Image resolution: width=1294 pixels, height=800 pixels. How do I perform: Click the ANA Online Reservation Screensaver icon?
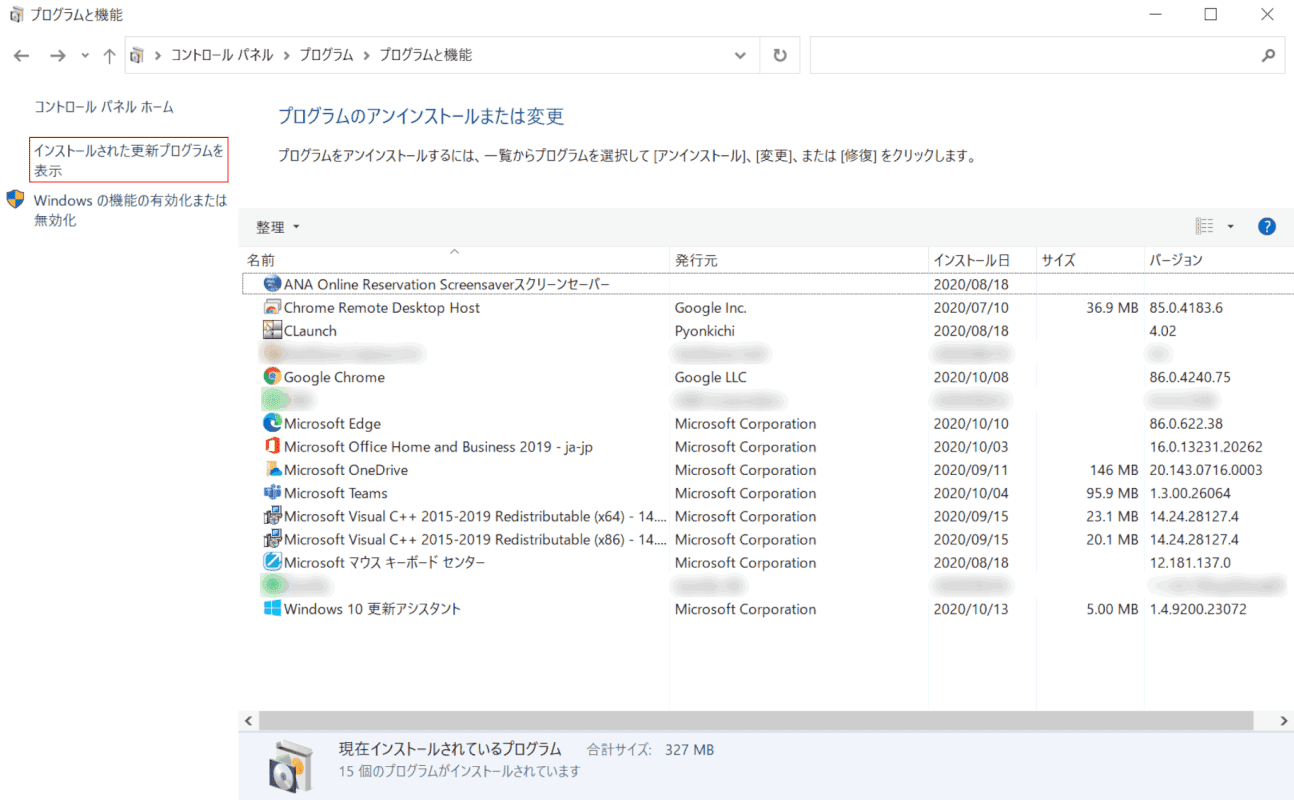tap(272, 284)
